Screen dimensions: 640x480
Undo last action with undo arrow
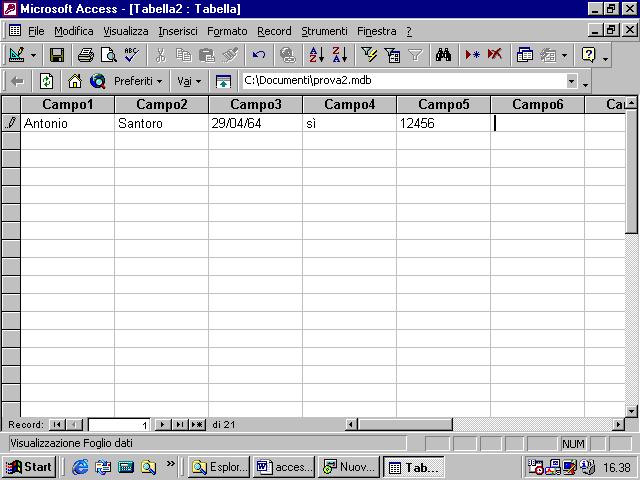[x=259, y=55]
